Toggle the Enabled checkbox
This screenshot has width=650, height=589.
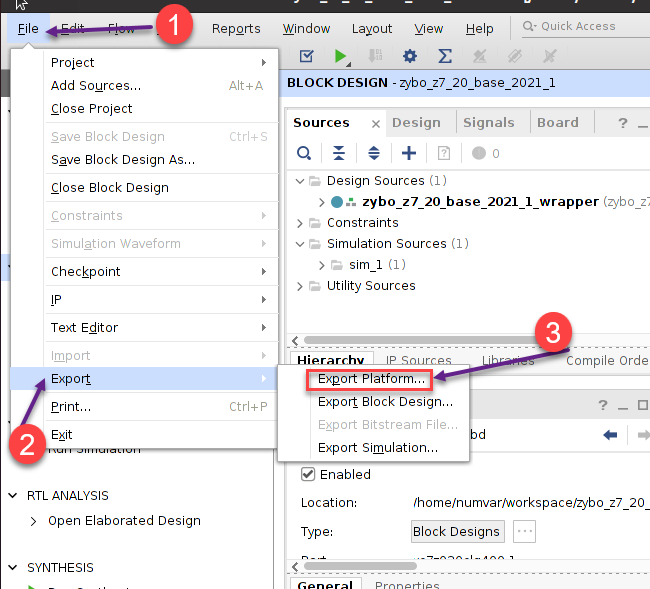309,474
